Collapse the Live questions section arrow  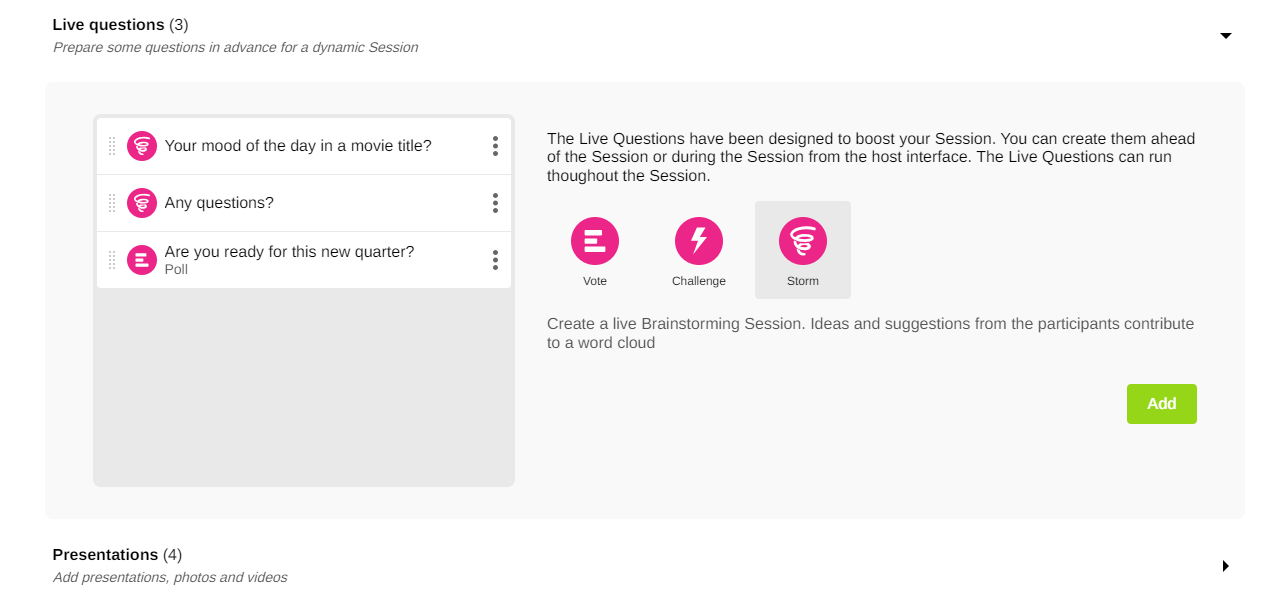click(1225, 36)
